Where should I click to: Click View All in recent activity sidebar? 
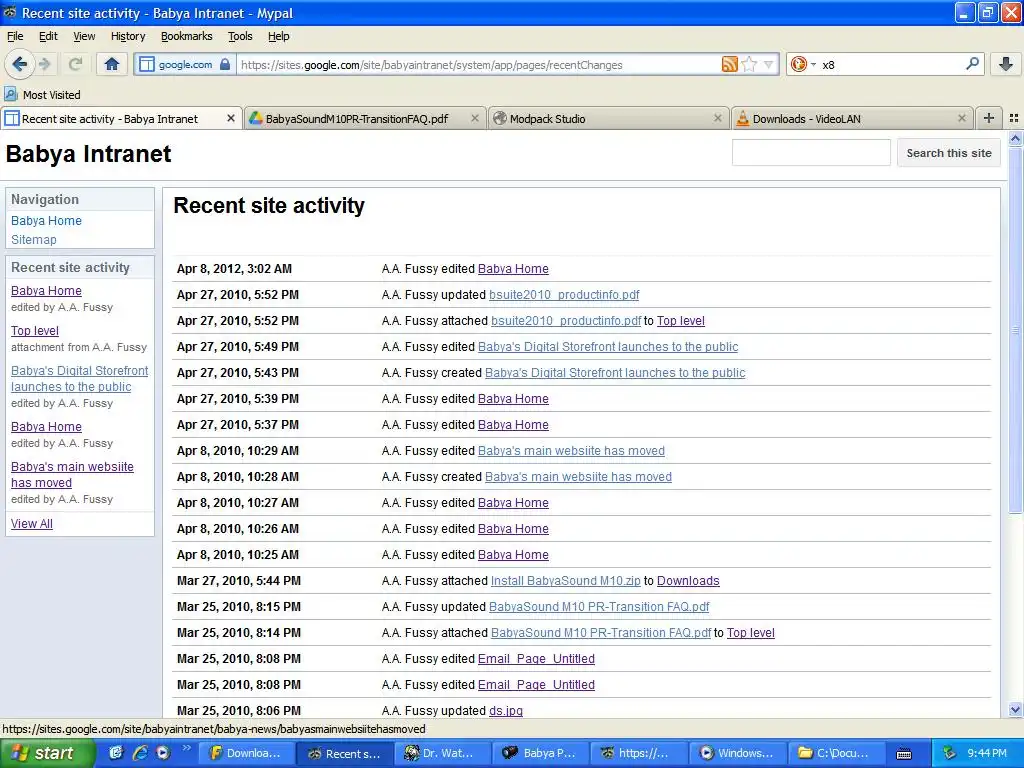pyautogui.click(x=32, y=523)
